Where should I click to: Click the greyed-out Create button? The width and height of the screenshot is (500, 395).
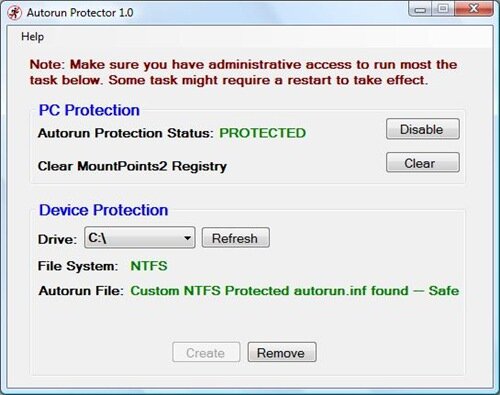point(206,352)
